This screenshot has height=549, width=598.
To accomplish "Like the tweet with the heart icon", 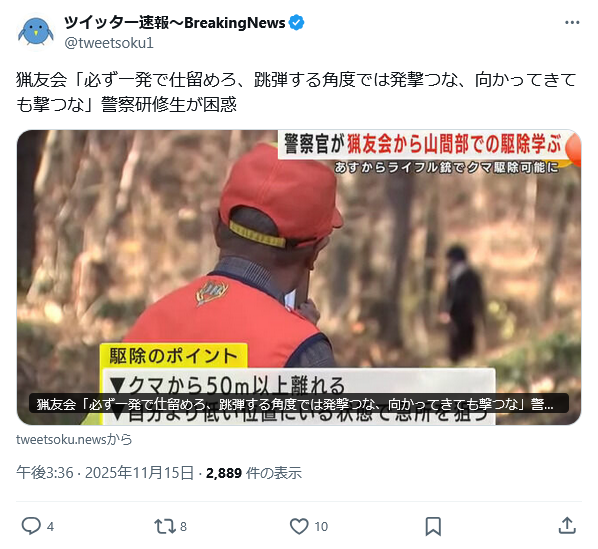I will (x=299, y=526).
